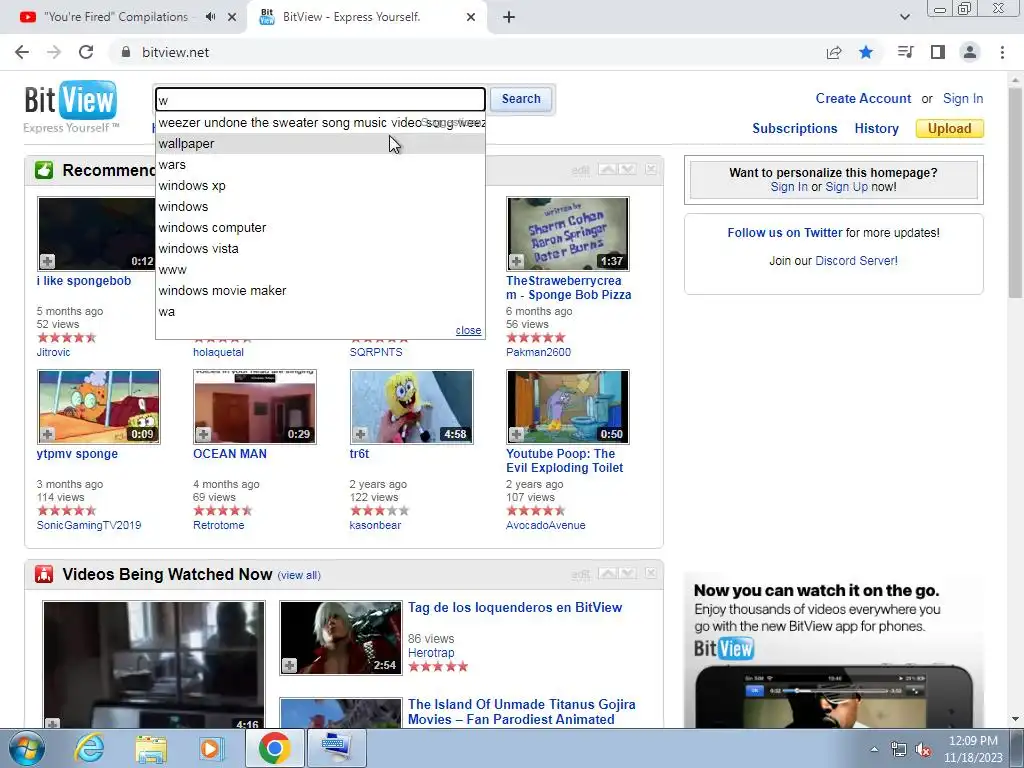The height and width of the screenshot is (768, 1024).
Task: Add 'i like spongebob' video to queue plus icon
Action: point(47,261)
